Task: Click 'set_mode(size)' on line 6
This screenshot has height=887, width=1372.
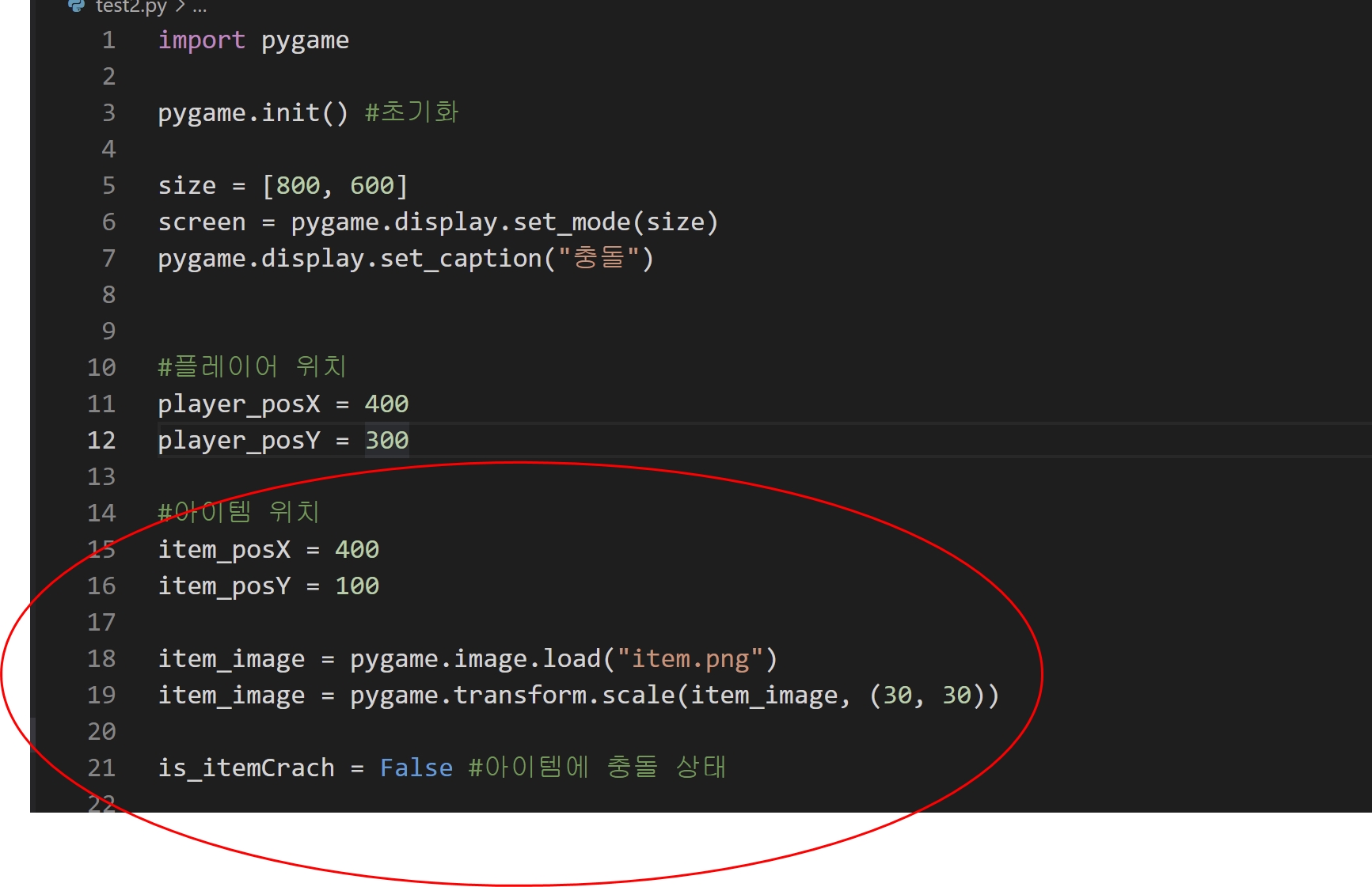Action: click(615, 222)
